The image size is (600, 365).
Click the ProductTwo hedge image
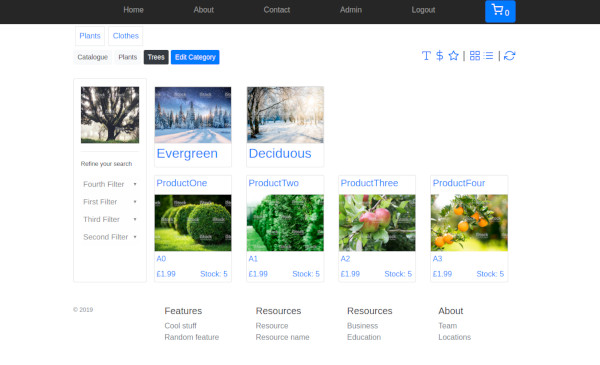click(x=285, y=223)
